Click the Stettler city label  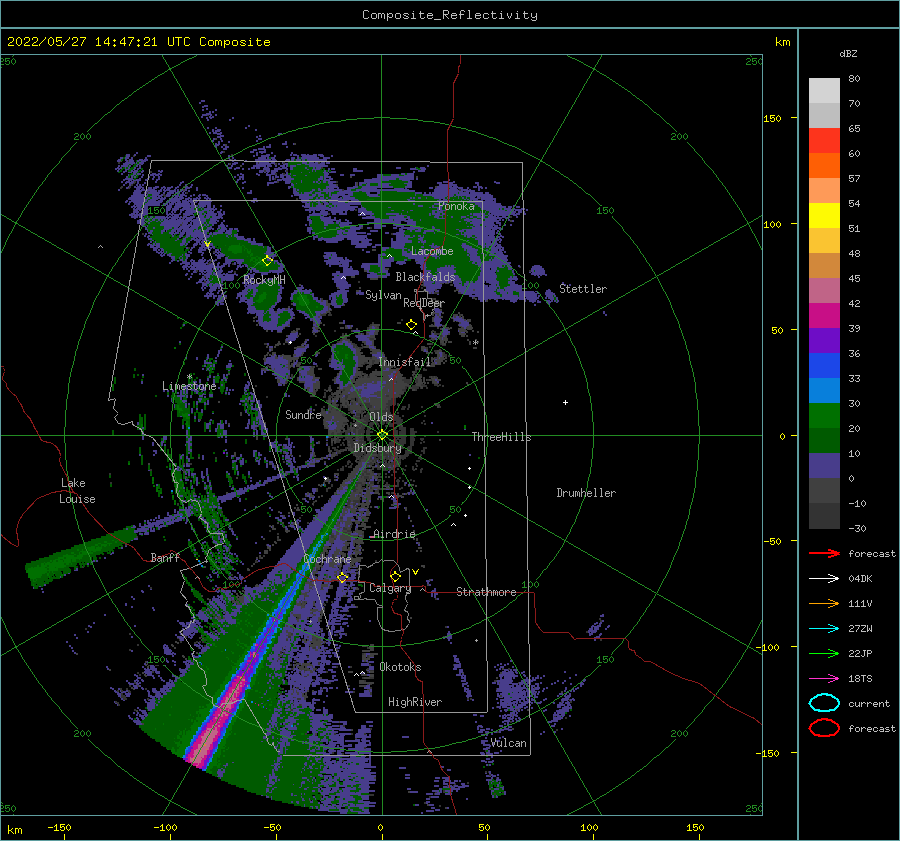(583, 289)
